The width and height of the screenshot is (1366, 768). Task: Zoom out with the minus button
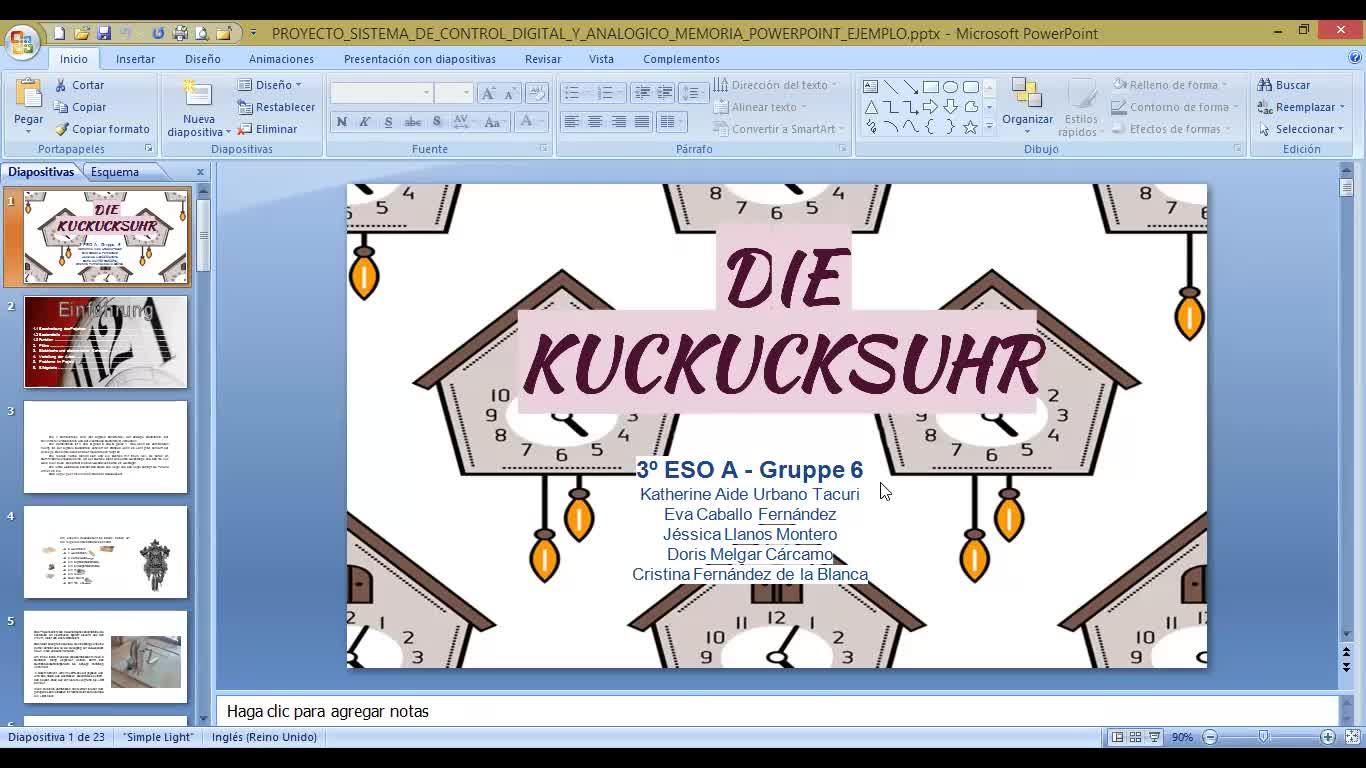coord(1209,737)
